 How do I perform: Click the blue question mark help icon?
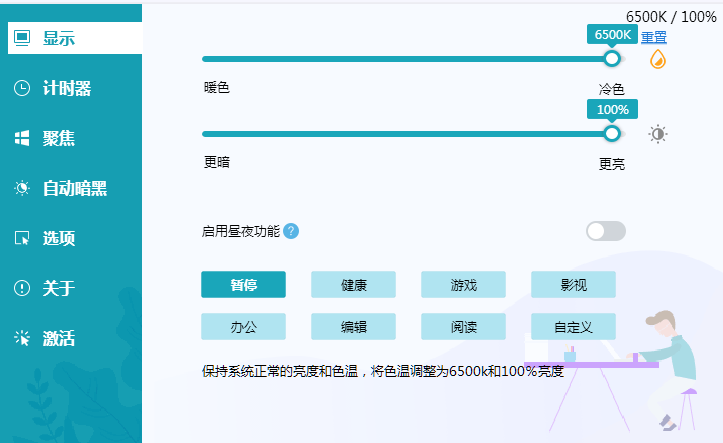291,231
